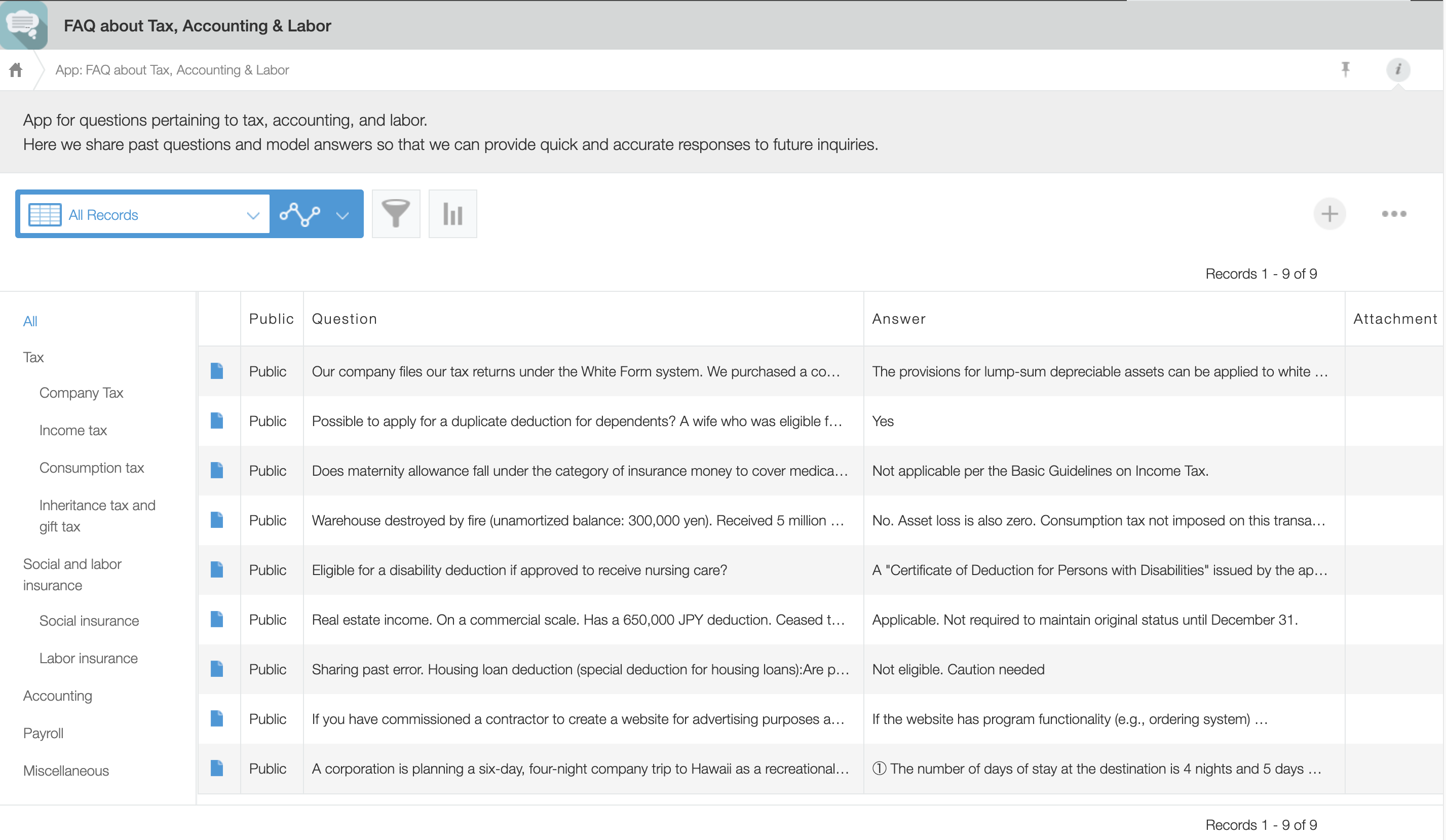Click the plus icon to add record
The width and height of the screenshot is (1446, 840).
coord(1329,214)
